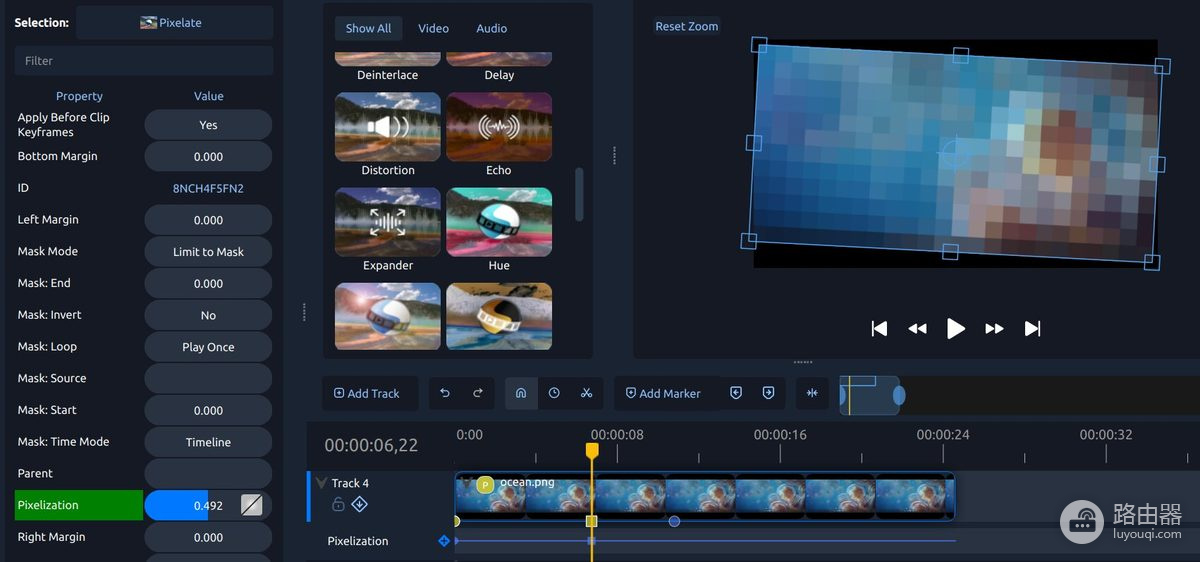Click the Left Margin 0.000 value
This screenshot has width=1200, height=562.
208,220
